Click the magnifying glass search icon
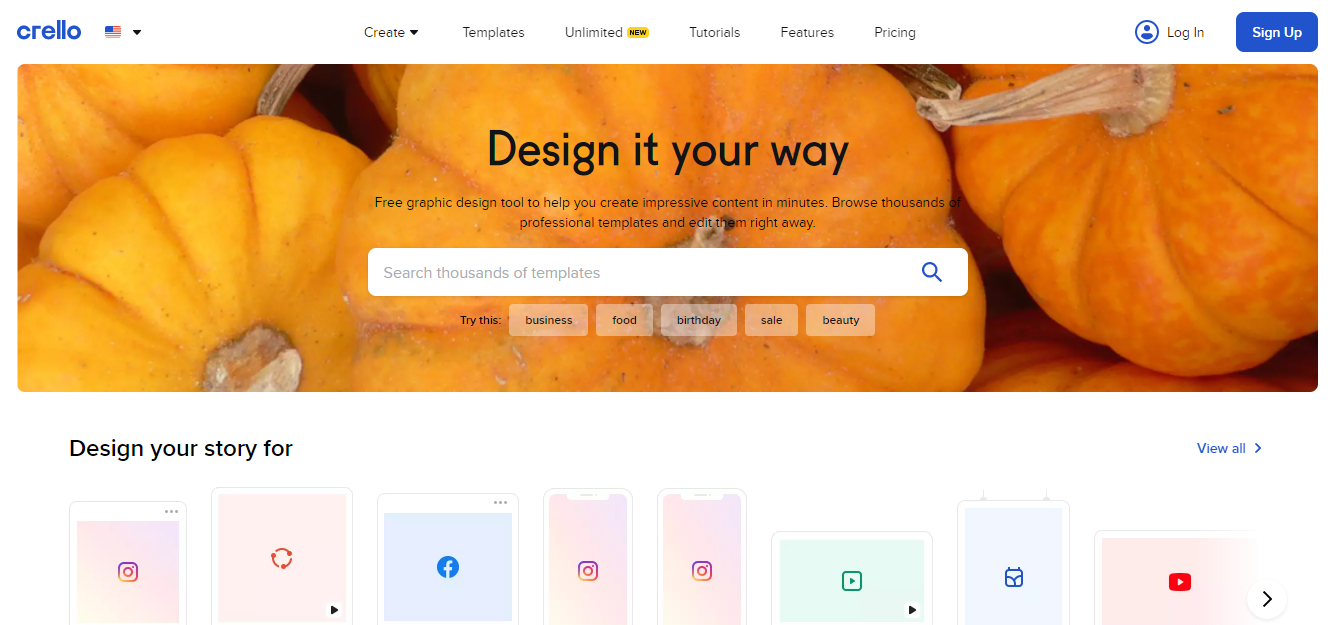 tap(932, 272)
